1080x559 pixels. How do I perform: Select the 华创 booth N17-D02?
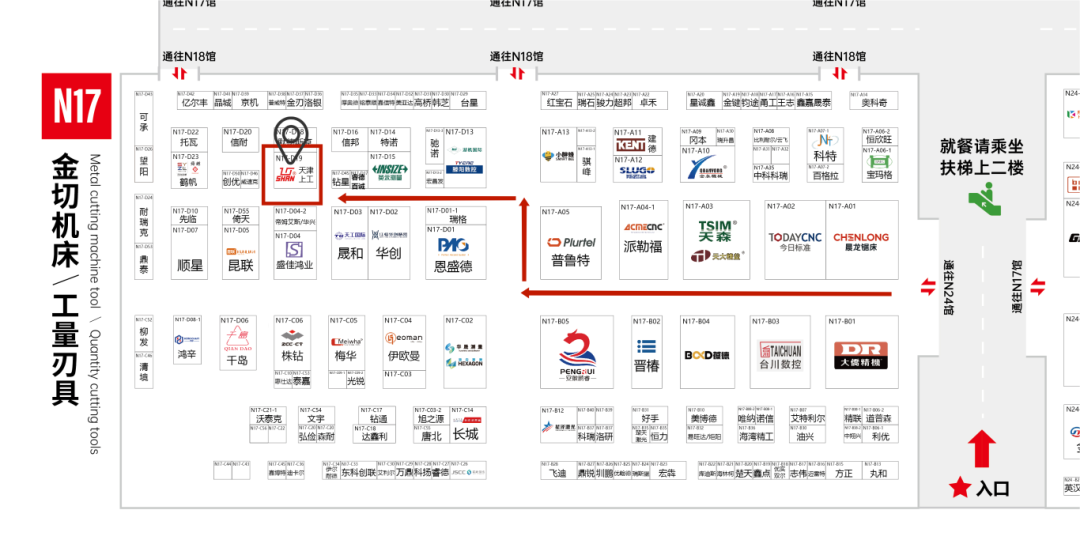[x=389, y=243]
